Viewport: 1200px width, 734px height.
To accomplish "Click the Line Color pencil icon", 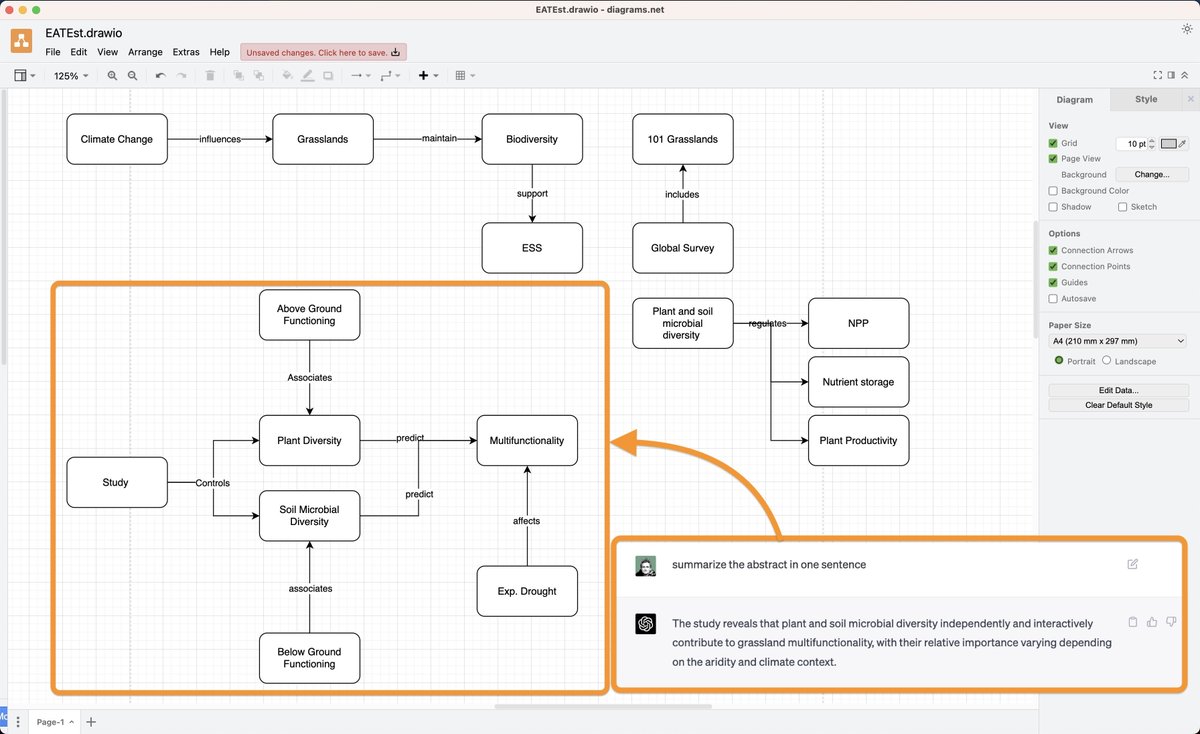I will [x=307, y=75].
